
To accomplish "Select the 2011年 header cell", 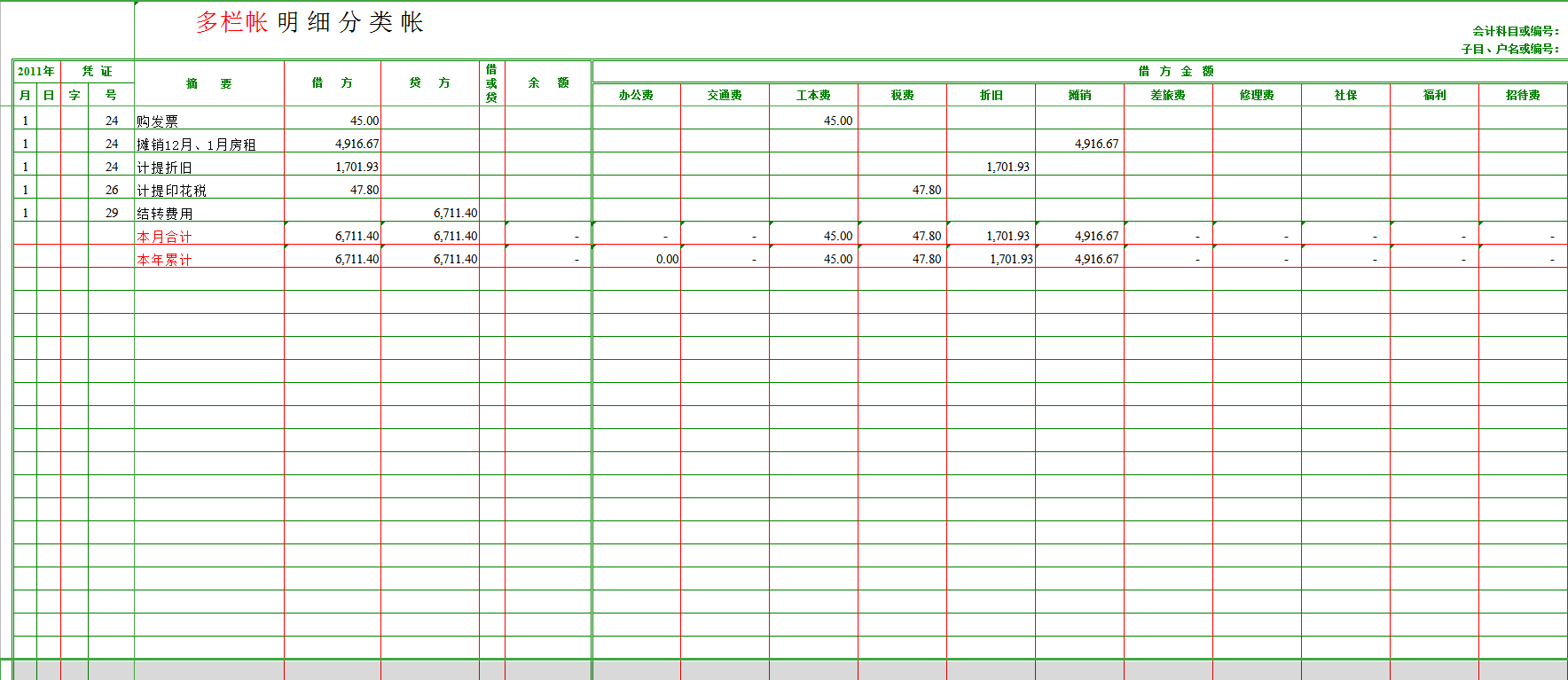I will coord(36,72).
